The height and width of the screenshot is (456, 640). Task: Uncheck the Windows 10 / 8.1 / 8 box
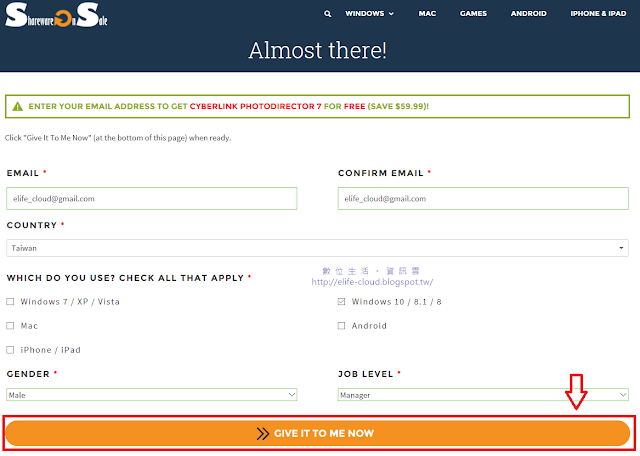[341, 301]
